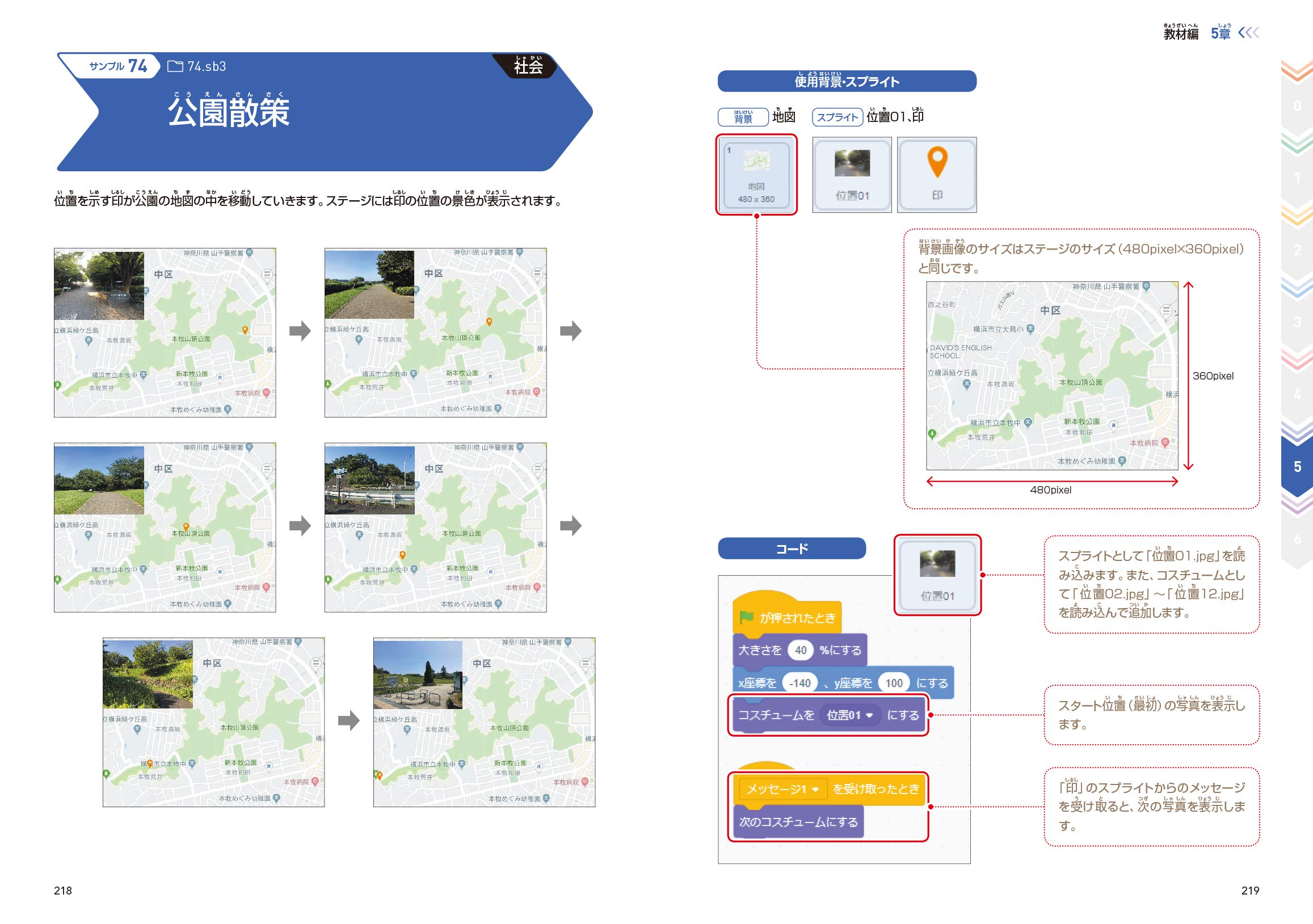Image resolution: width=1313 pixels, height=924 pixels.
Task: Click the green flag icon in the hat block
Action: (746, 618)
